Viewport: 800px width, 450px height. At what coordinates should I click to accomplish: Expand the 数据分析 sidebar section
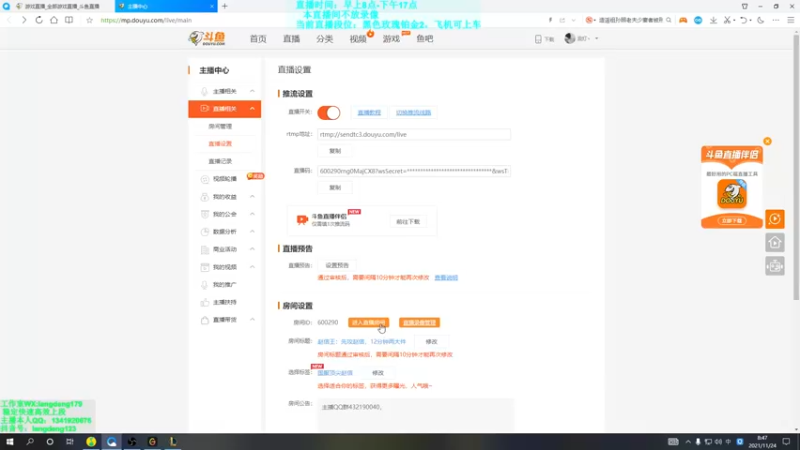pos(252,232)
